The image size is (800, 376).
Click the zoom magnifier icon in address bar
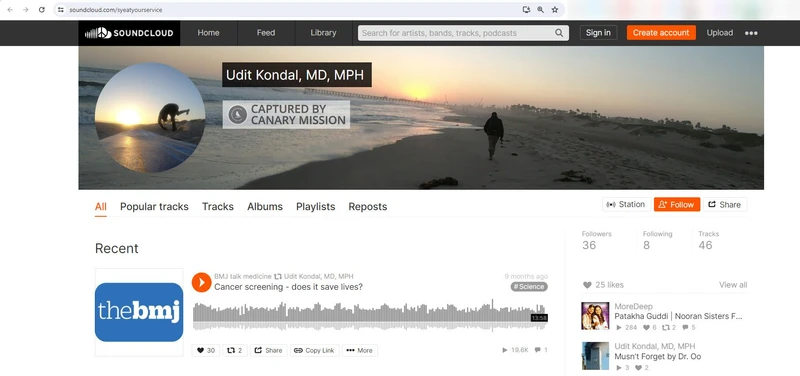(540, 10)
